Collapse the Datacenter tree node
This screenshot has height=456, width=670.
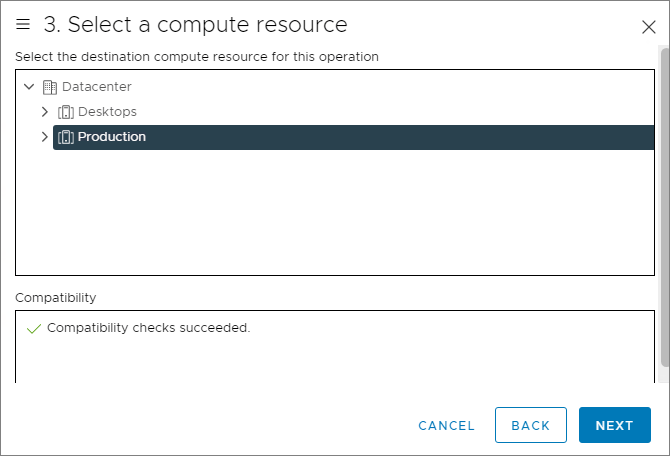tap(28, 87)
